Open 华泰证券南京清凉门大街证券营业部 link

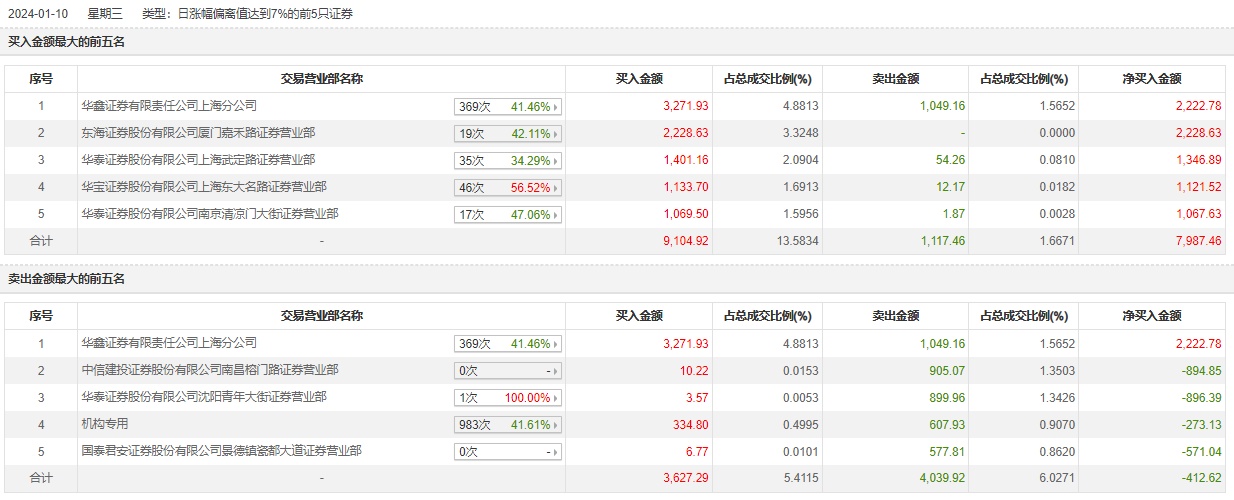click(210, 214)
